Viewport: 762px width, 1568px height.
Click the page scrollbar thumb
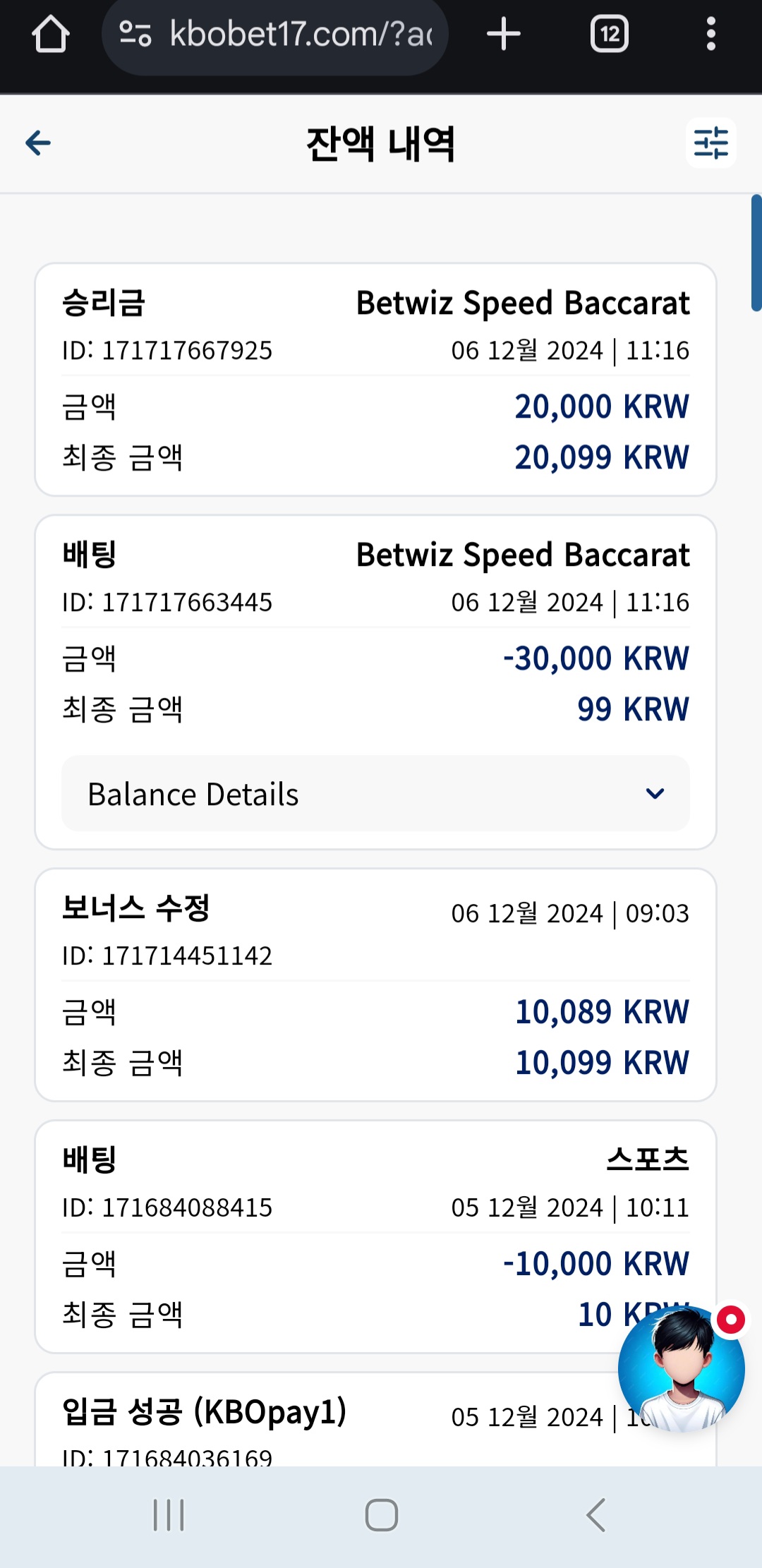[756, 253]
